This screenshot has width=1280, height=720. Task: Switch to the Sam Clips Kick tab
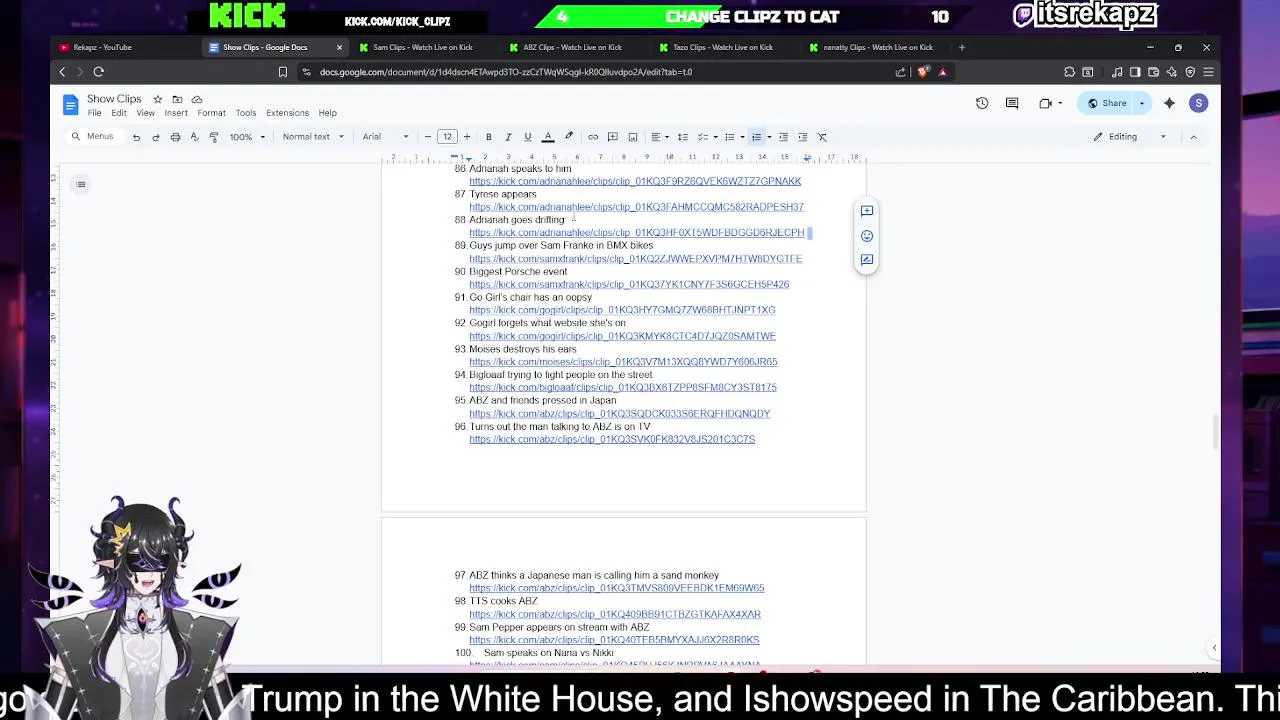click(423, 47)
